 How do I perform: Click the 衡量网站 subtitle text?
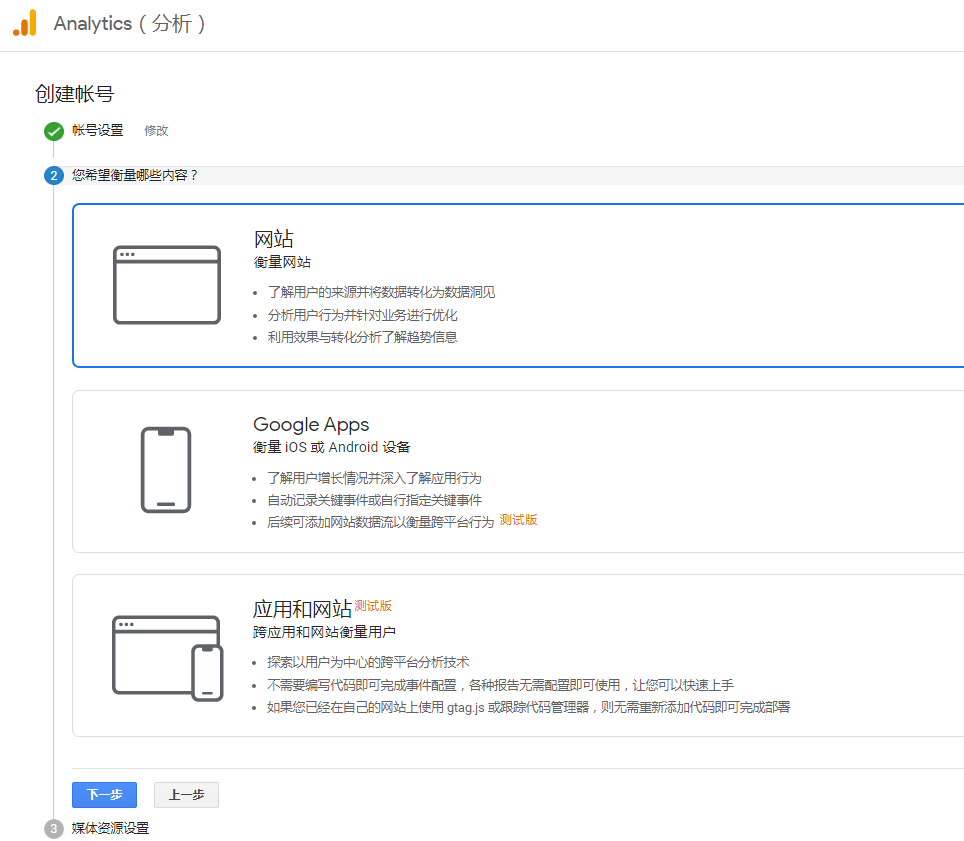282,263
